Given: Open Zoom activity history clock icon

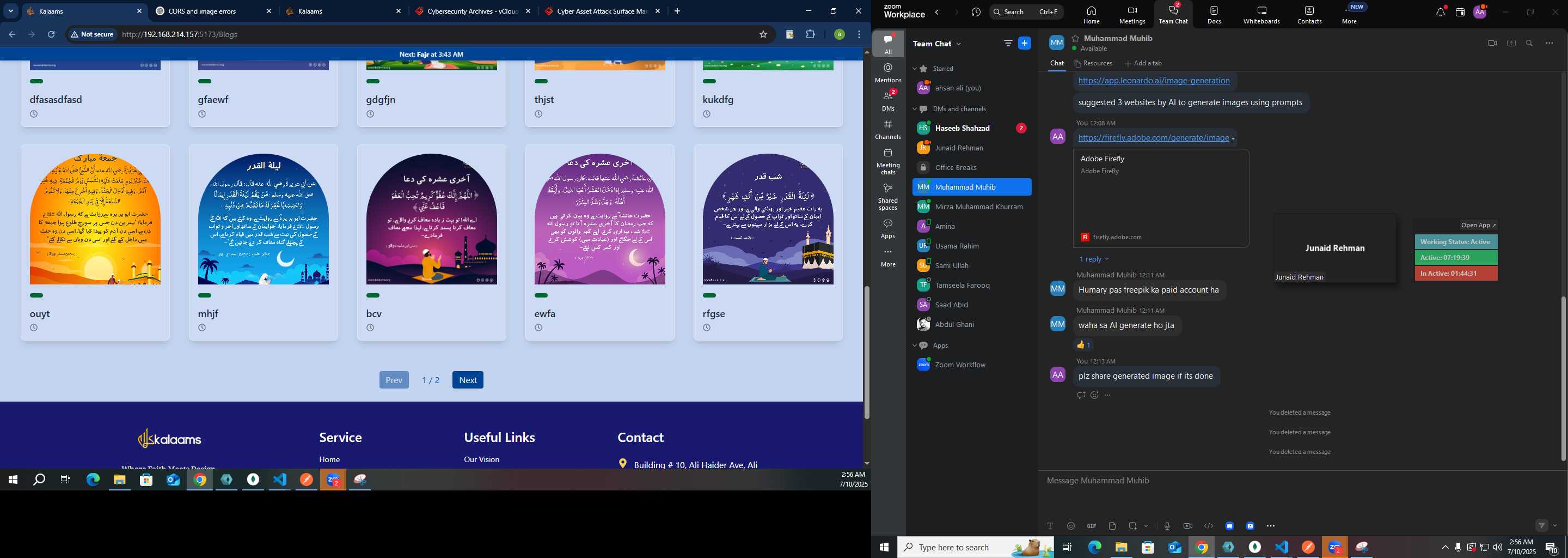Looking at the screenshot, I should tap(976, 12).
